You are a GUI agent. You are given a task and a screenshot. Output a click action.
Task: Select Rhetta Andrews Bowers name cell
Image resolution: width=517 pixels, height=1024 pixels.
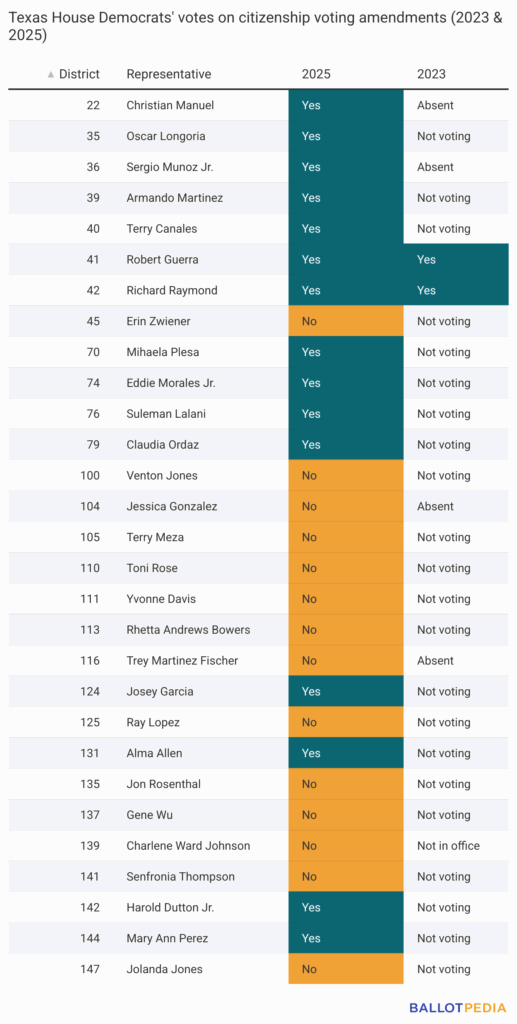pyautogui.click(x=188, y=630)
